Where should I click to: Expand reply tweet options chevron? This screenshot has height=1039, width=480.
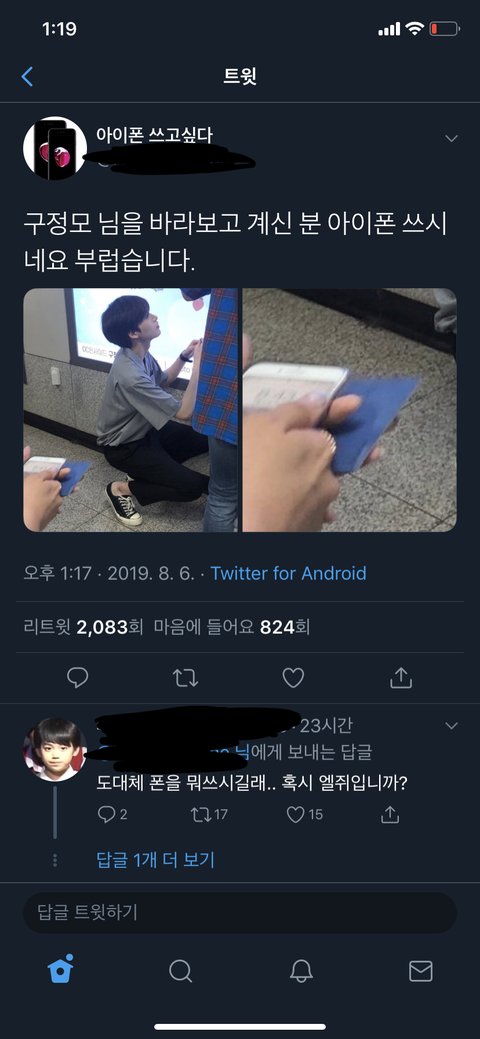coord(451,726)
